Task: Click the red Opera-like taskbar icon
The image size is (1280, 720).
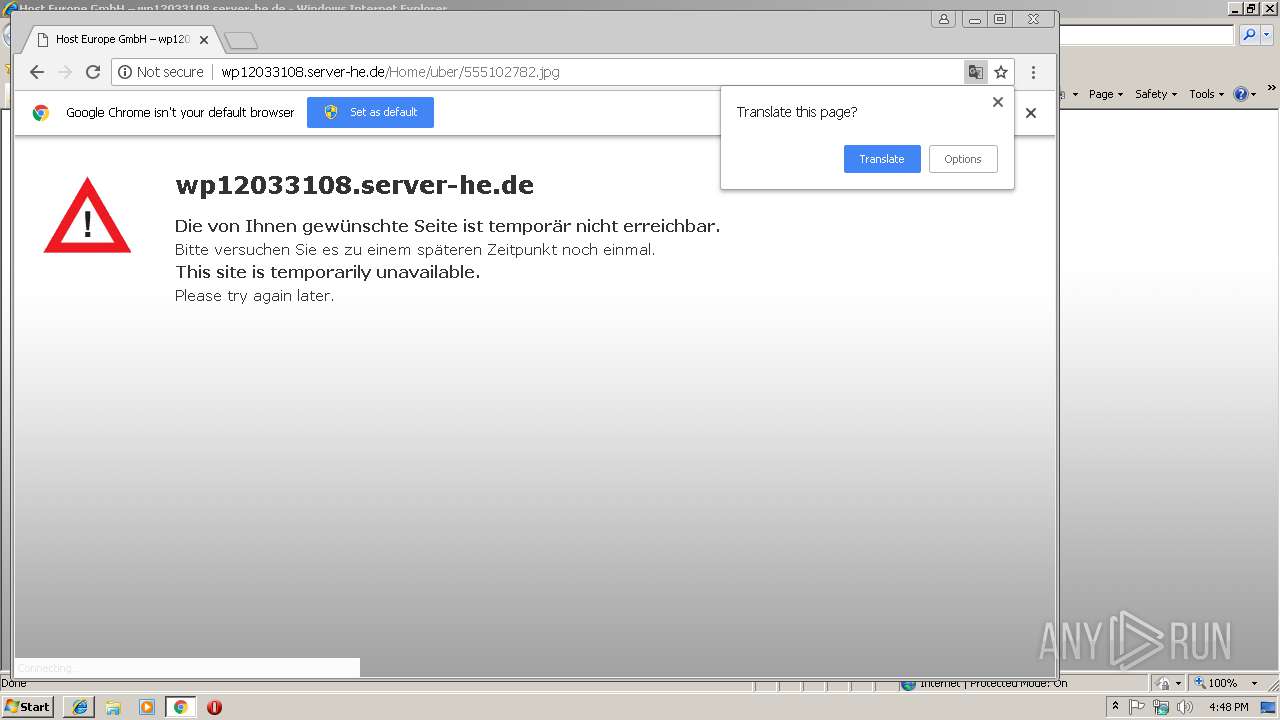Action: (214, 707)
